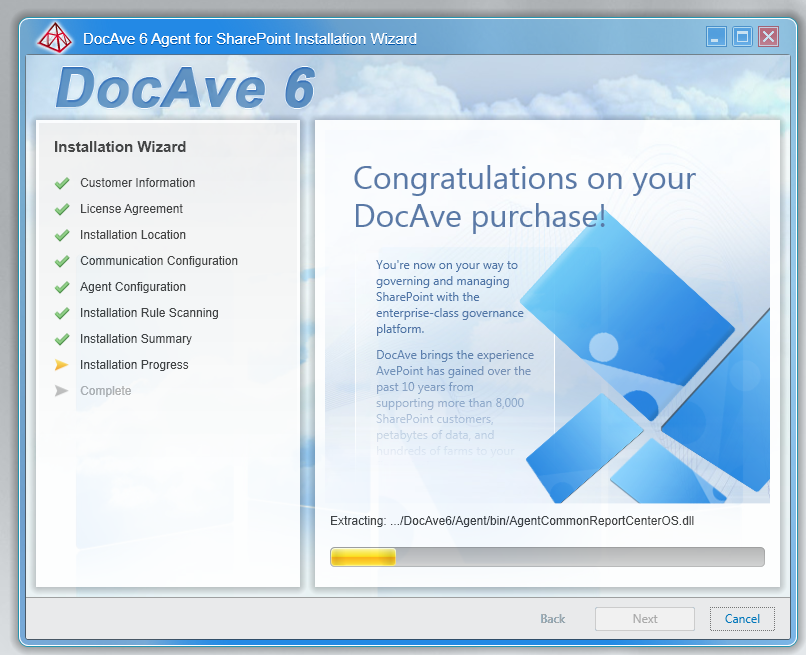Select the Customer Information step in the sidebar
This screenshot has height=655, width=806.
click(x=137, y=183)
